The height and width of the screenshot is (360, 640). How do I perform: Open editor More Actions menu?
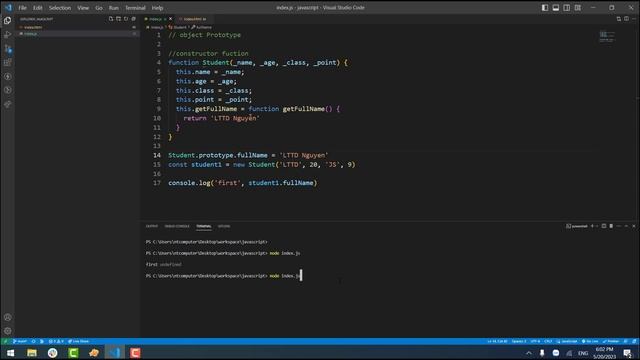pos(633,19)
